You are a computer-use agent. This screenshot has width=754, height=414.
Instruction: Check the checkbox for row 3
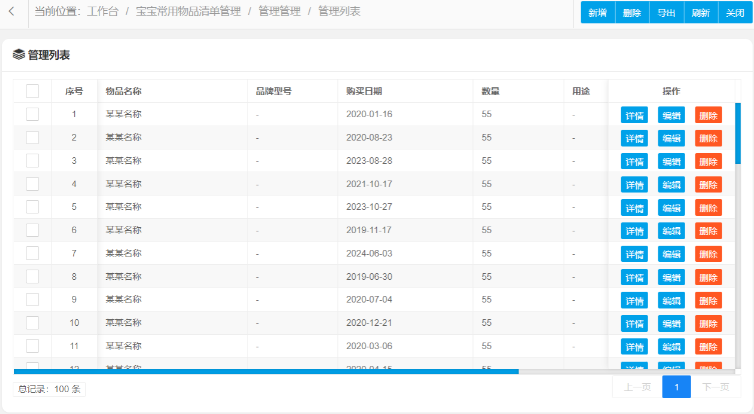point(32,161)
